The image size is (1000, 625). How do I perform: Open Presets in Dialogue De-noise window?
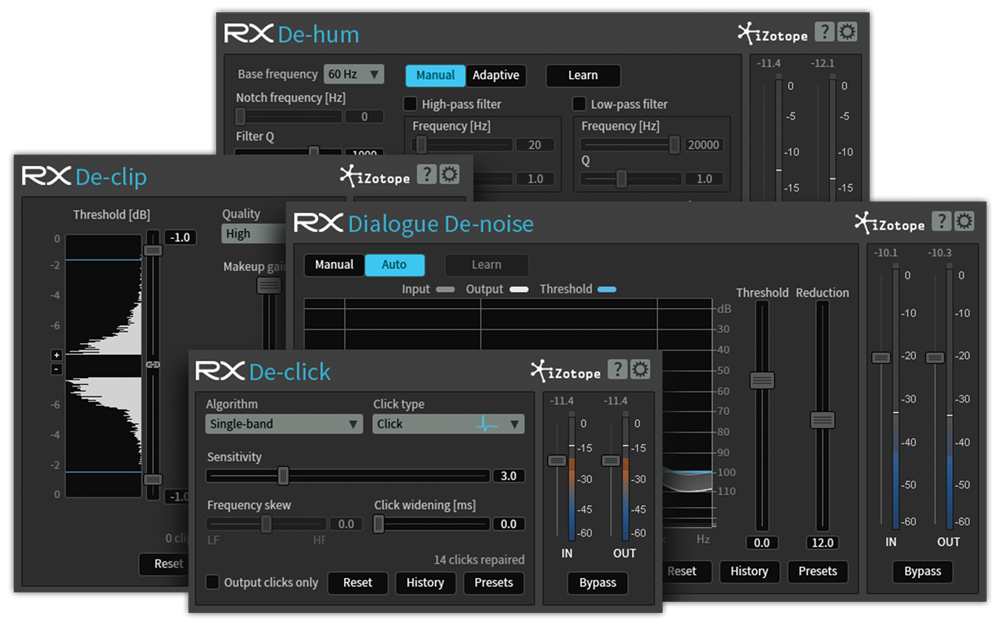(818, 571)
